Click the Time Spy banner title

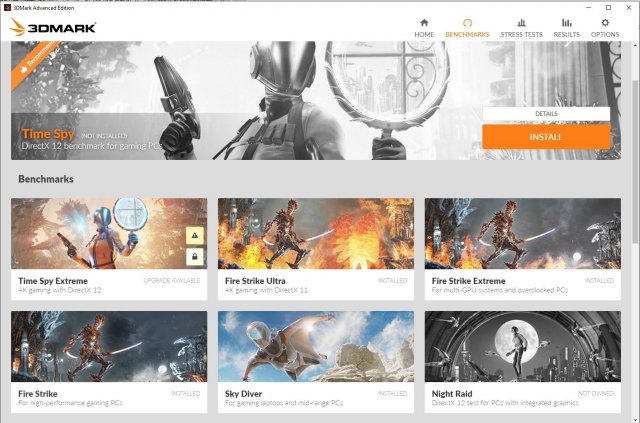48,134
